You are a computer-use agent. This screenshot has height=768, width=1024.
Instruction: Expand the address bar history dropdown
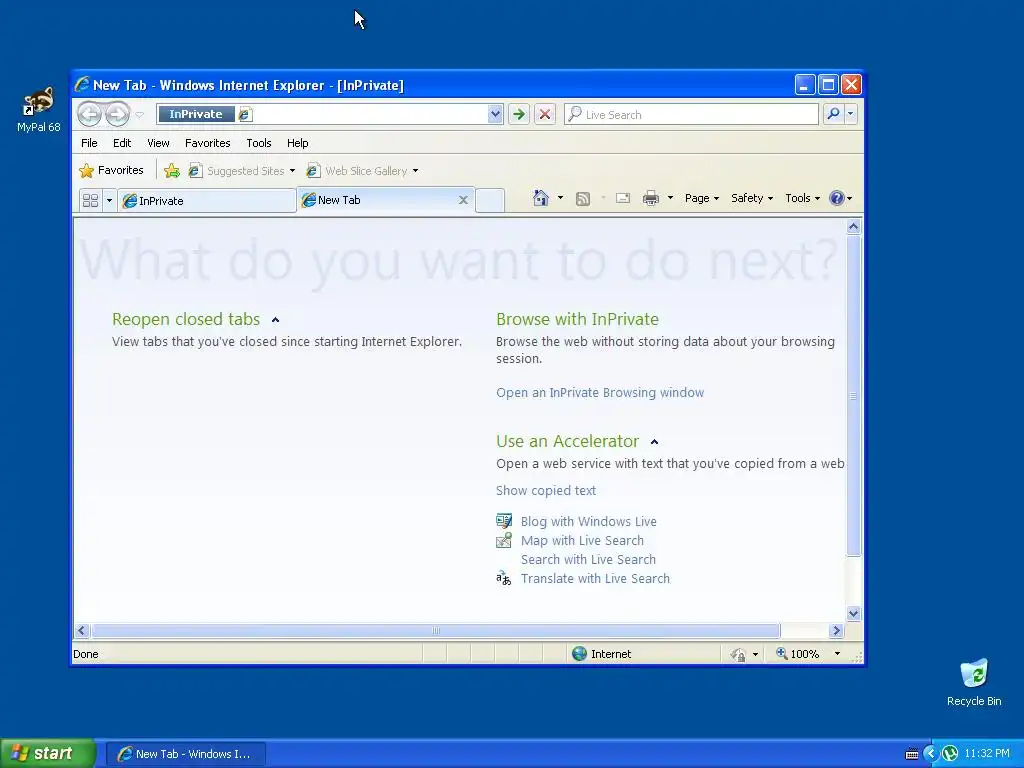495,114
